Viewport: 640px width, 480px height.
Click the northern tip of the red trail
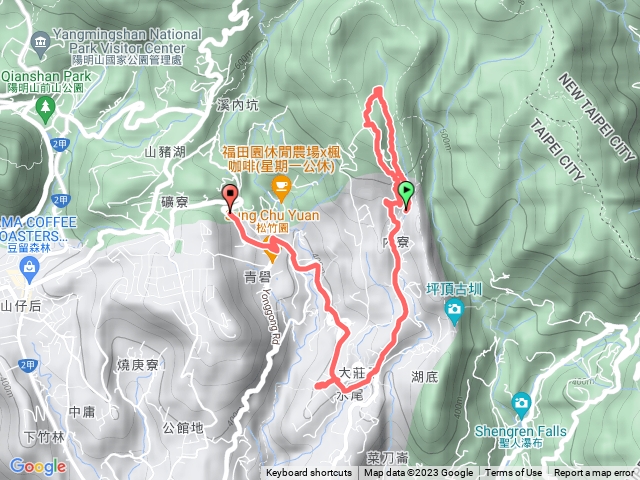(378, 89)
